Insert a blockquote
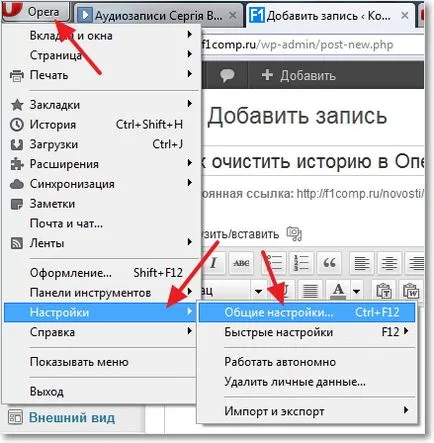The width and height of the screenshot is (434, 443). (329, 263)
